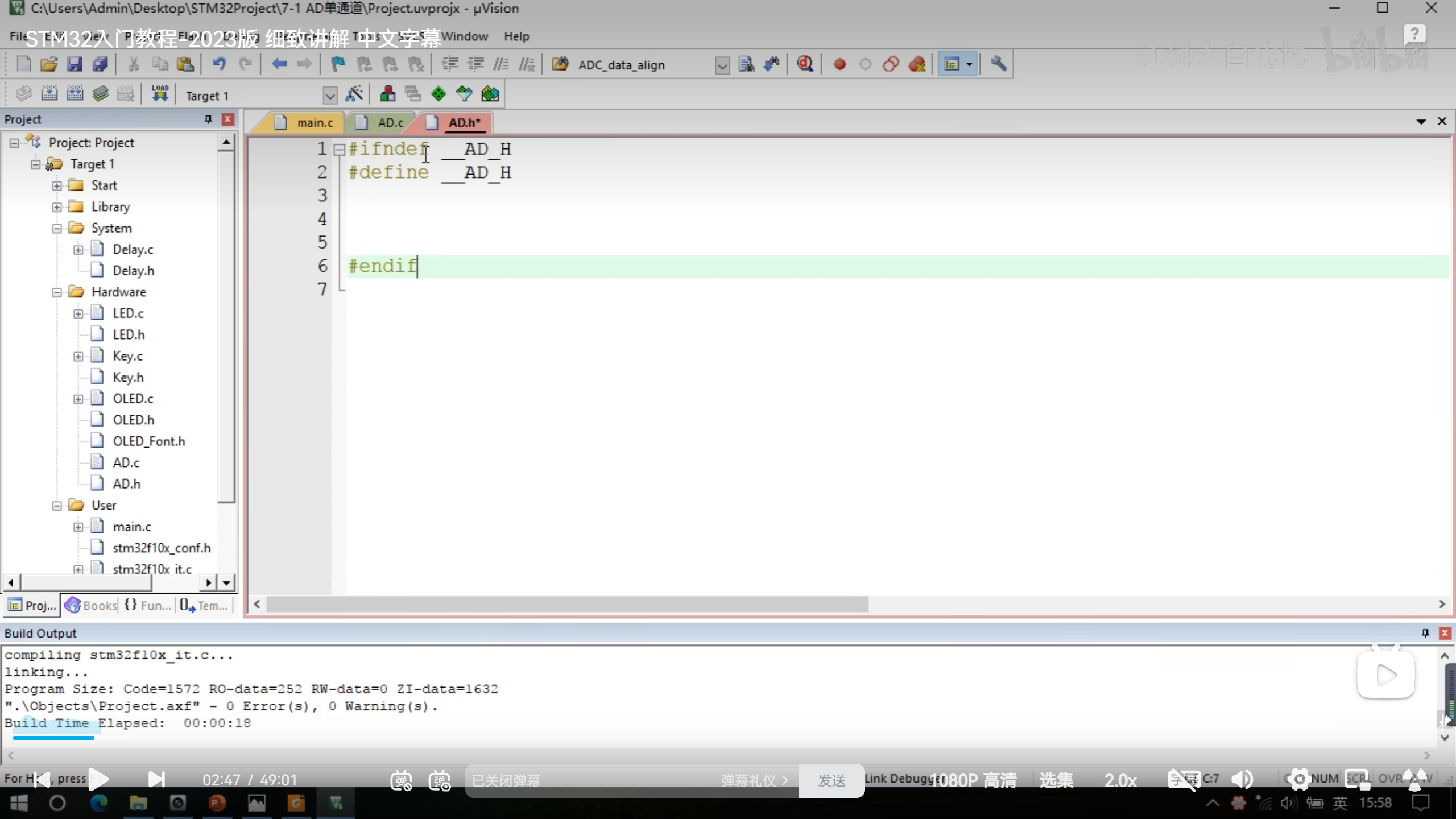1456x819 pixels.
Task: Click the 1080P quality button
Action: tap(973, 780)
